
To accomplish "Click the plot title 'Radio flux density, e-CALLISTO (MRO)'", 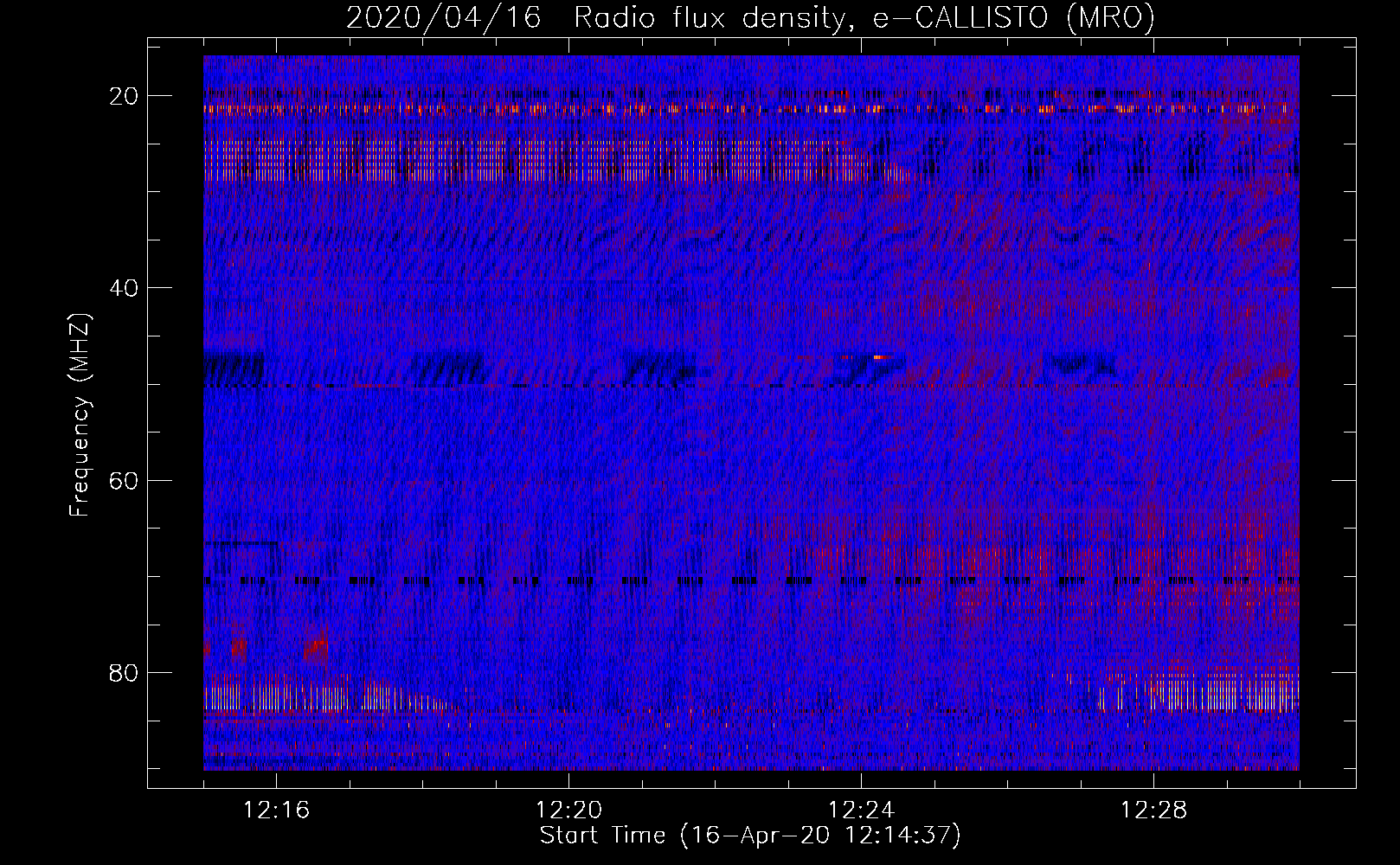I will [864, 17].
